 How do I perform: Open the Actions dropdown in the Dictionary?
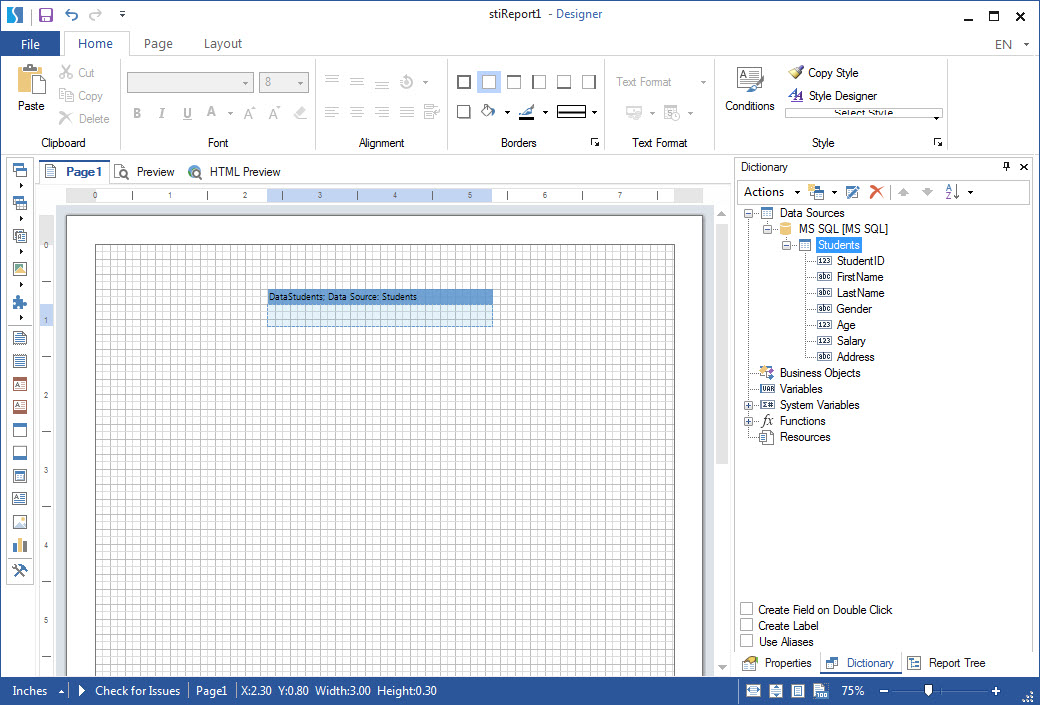tap(770, 191)
